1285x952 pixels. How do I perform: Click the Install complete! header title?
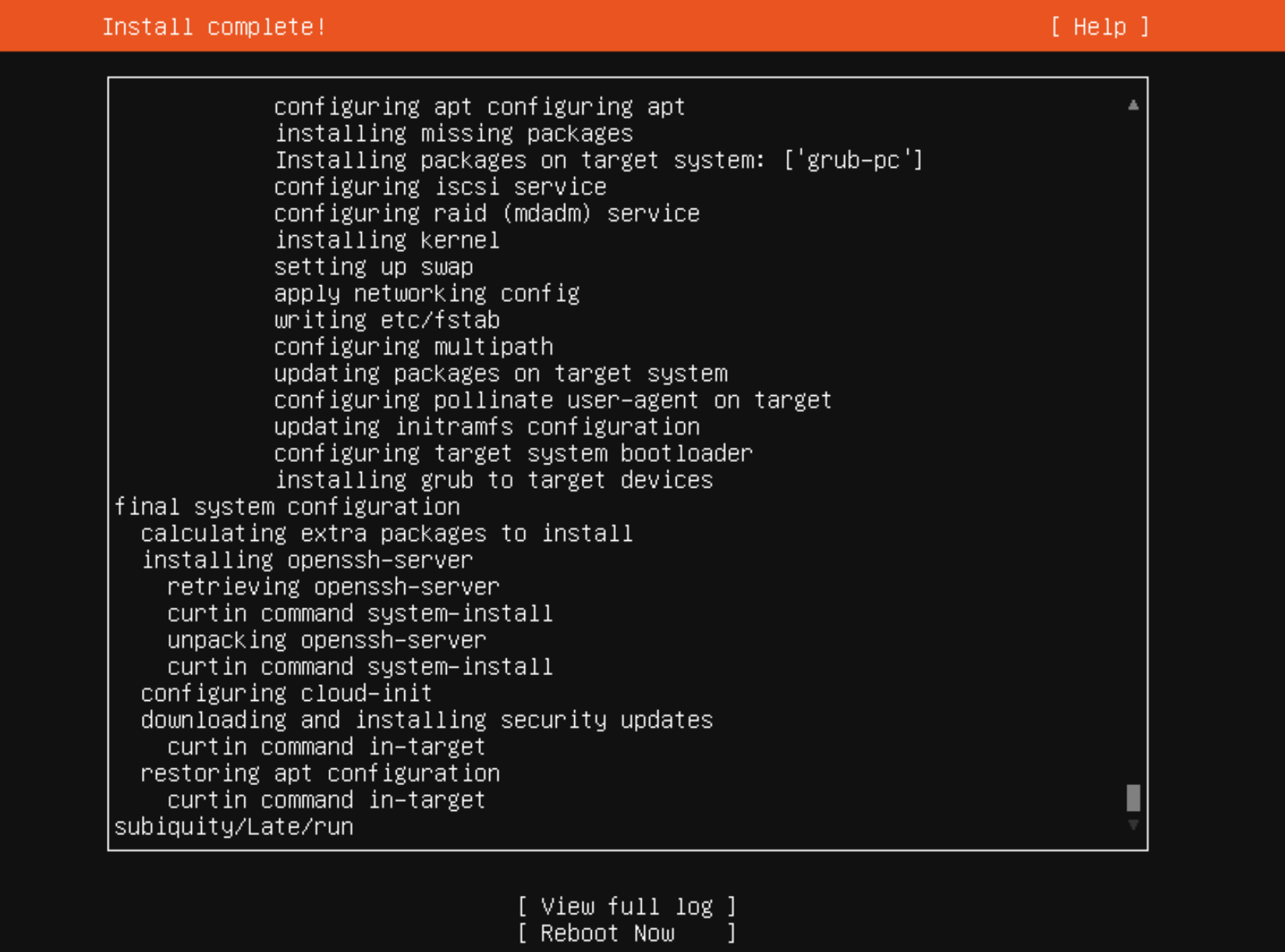[x=214, y=27]
